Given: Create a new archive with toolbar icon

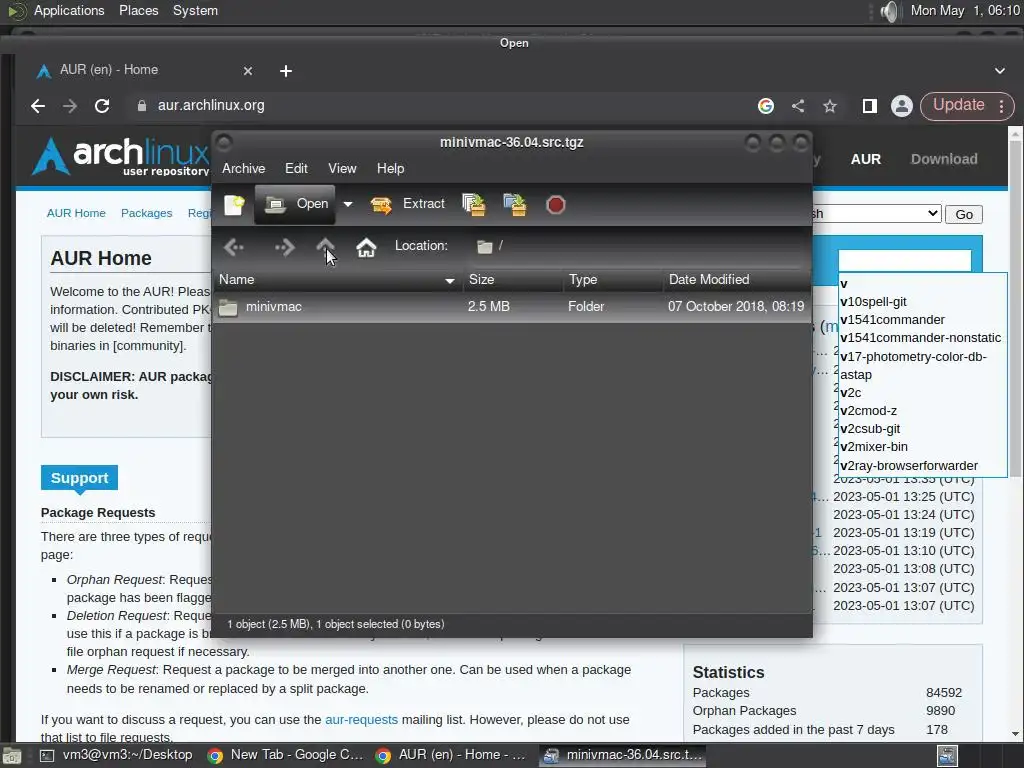Looking at the screenshot, I should point(234,204).
